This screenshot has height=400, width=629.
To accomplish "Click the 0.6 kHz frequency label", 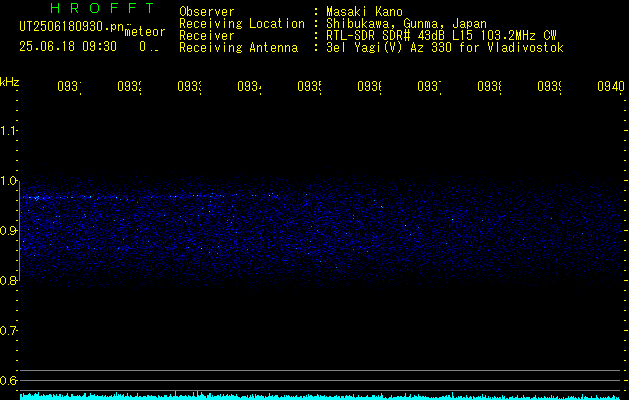I will click(9, 380).
